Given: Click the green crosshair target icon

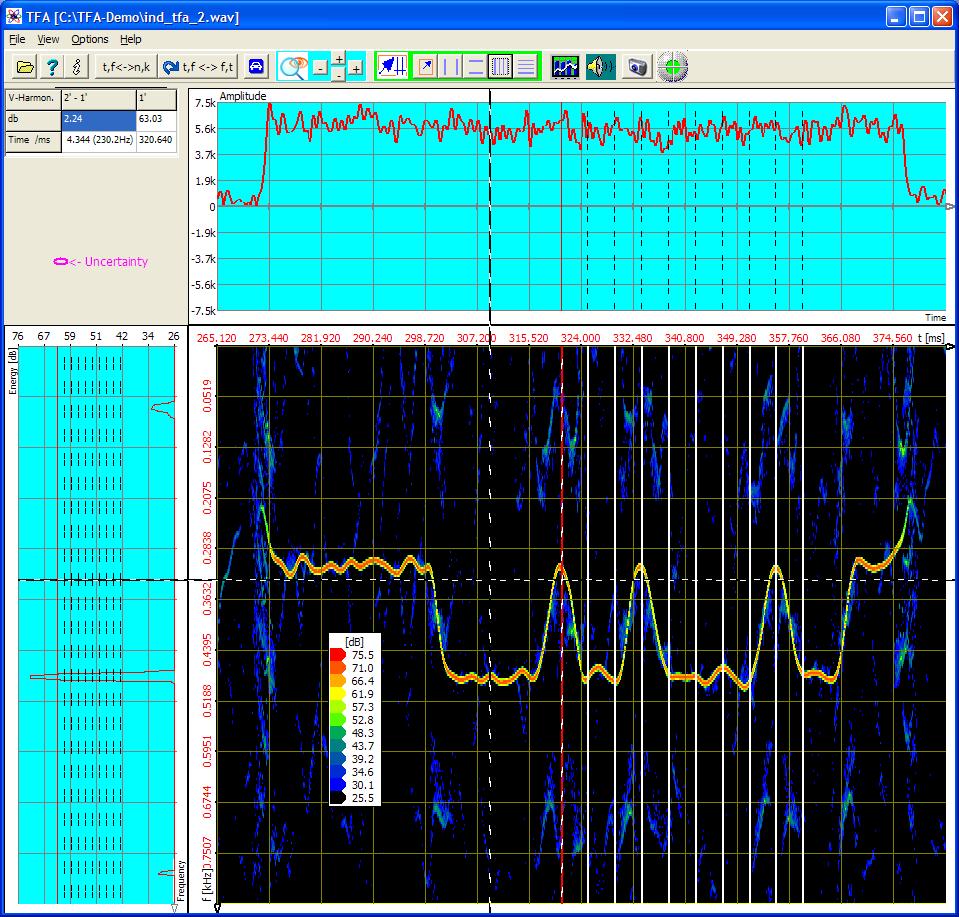Looking at the screenshot, I should (x=673, y=67).
